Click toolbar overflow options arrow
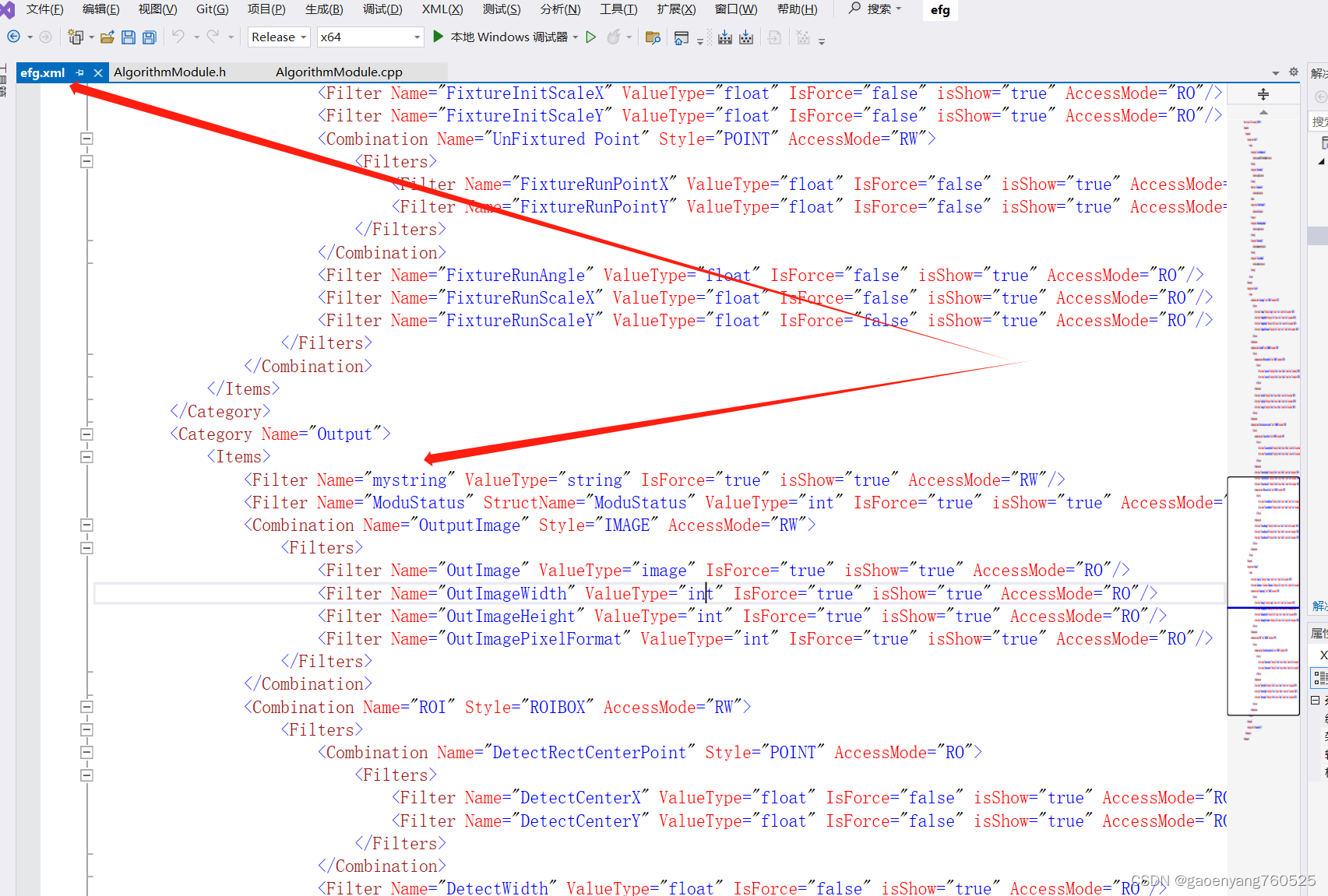The width and height of the screenshot is (1328, 896). pyautogui.click(x=822, y=40)
